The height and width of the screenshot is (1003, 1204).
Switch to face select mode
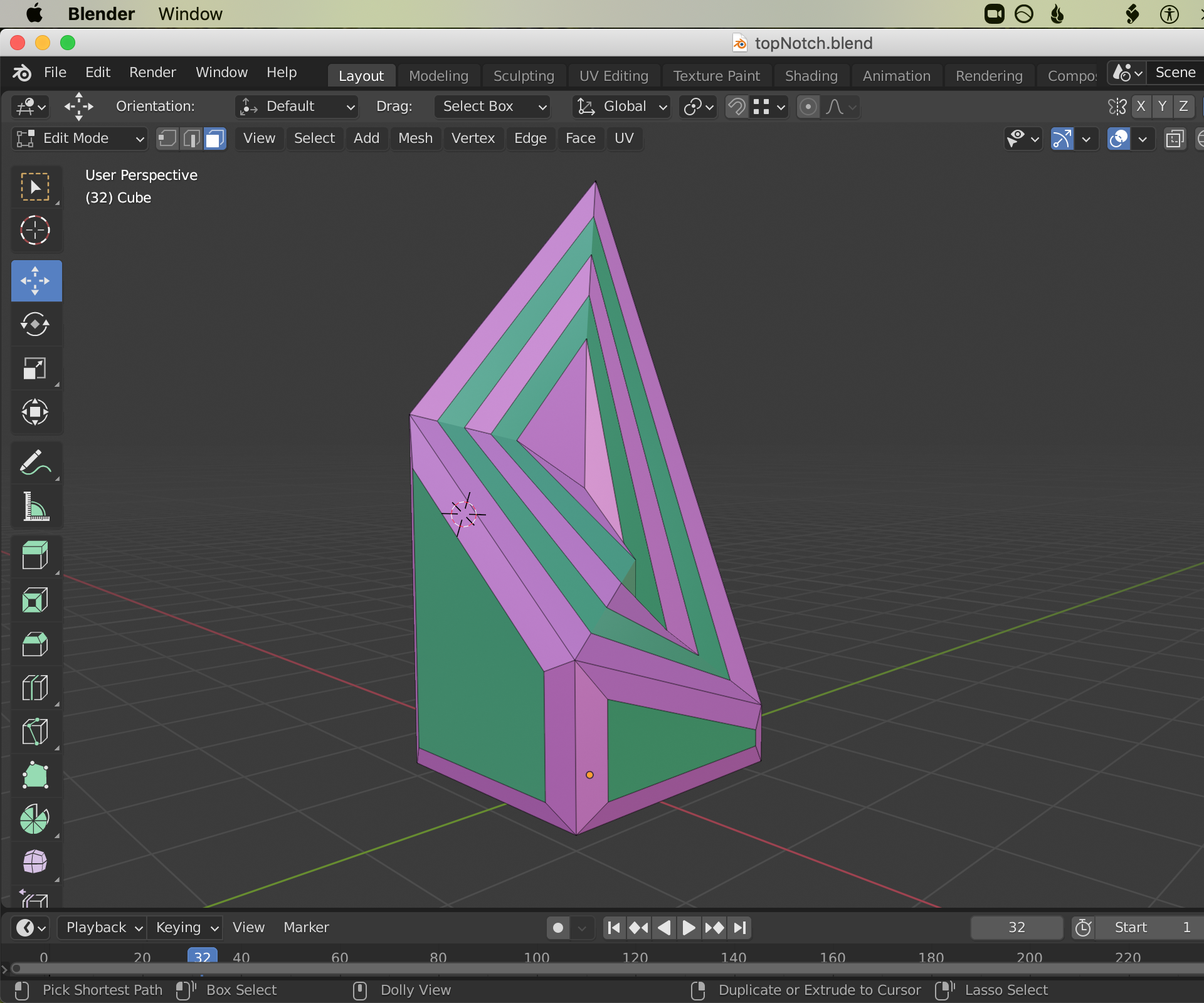coord(215,139)
